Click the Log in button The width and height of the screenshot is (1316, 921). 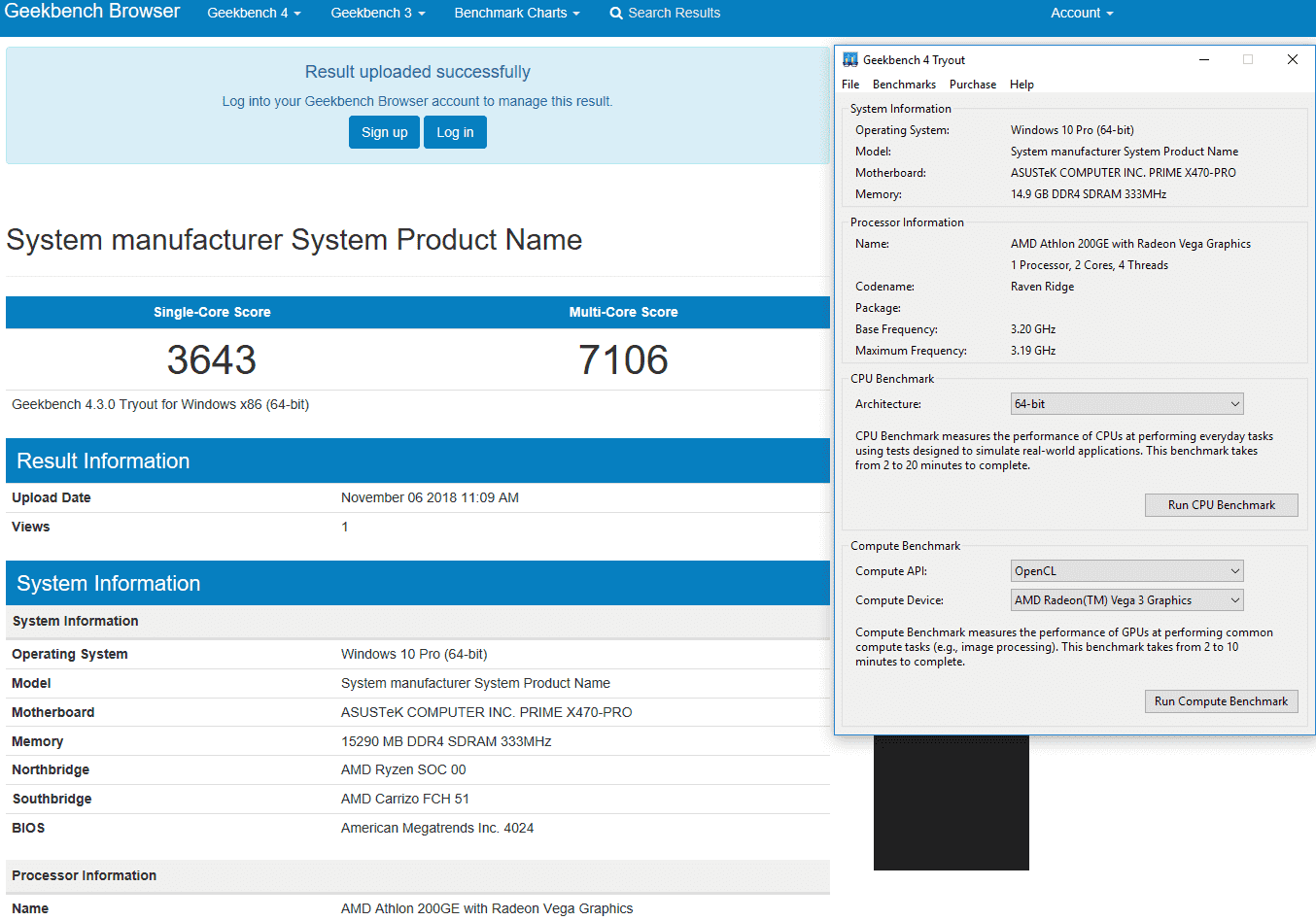[455, 132]
